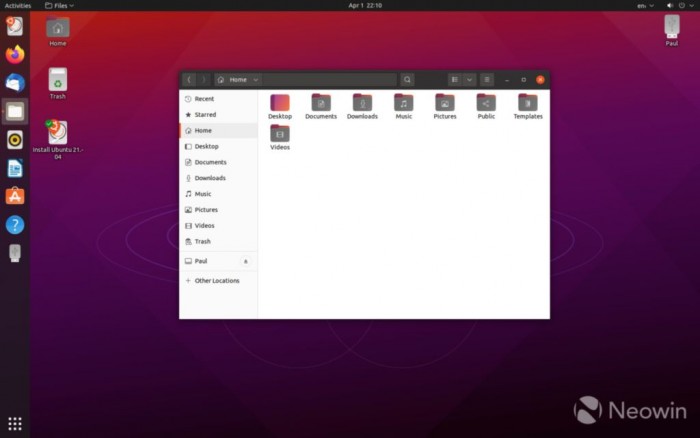Select Pictures in the sidebar
The image size is (700, 438).
(218, 210)
